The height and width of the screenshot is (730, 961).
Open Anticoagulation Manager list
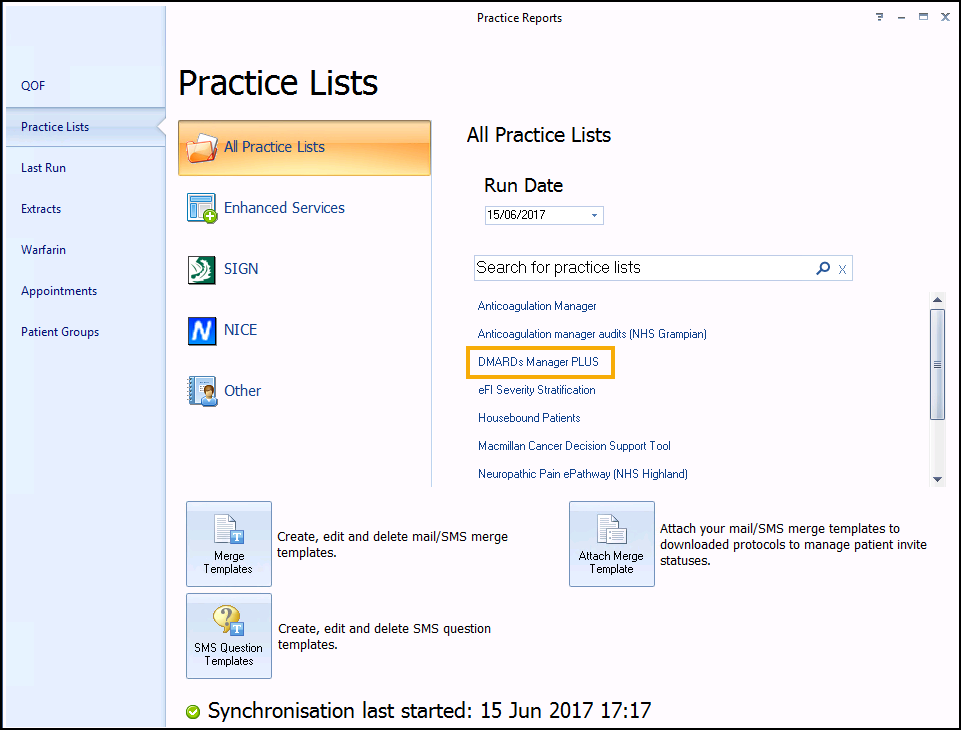[537, 306]
